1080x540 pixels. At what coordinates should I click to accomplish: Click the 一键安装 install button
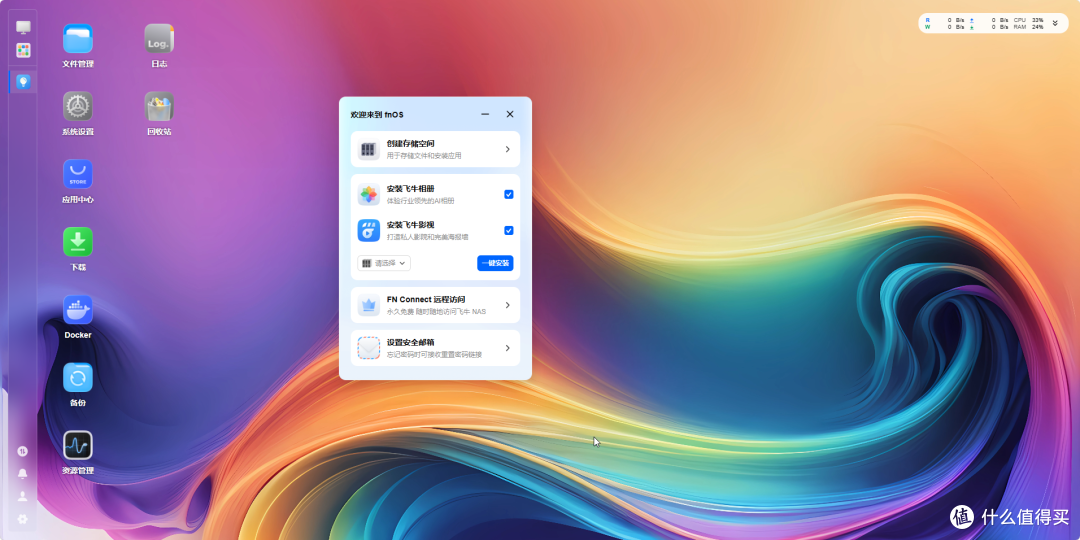(495, 263)
